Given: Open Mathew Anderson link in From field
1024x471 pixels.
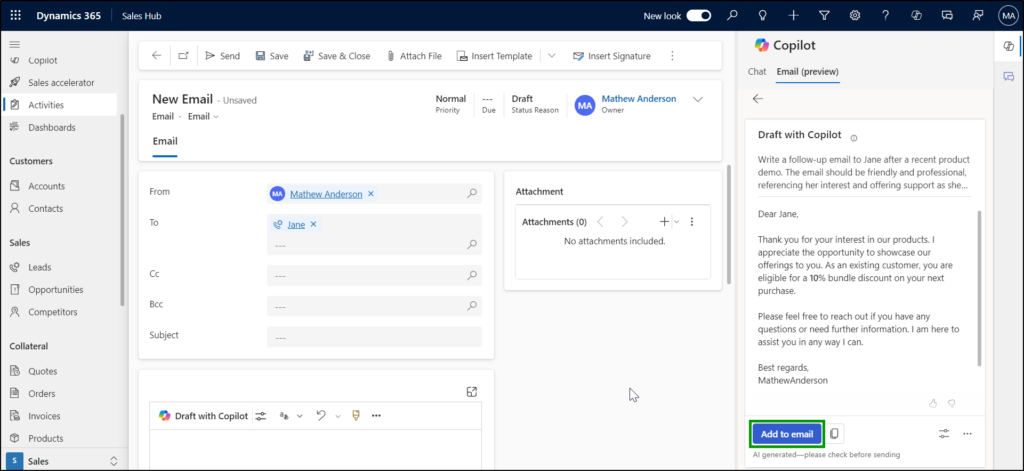Looking at the screenshot, I should click(326, 194).
